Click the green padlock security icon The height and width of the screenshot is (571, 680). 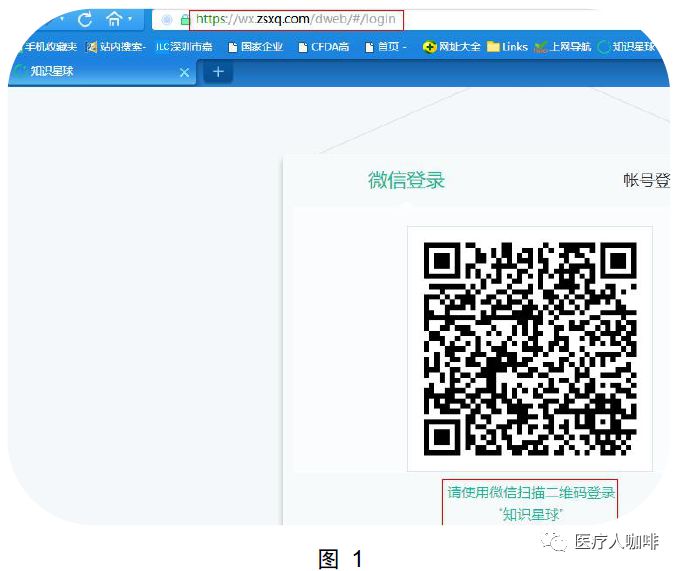coord(185,19)
